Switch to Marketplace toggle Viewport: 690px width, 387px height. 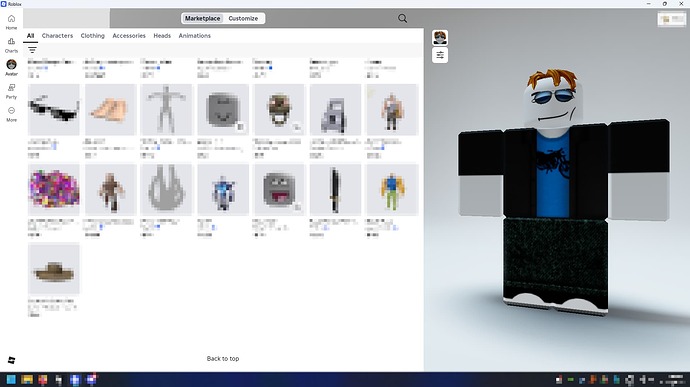202,18
